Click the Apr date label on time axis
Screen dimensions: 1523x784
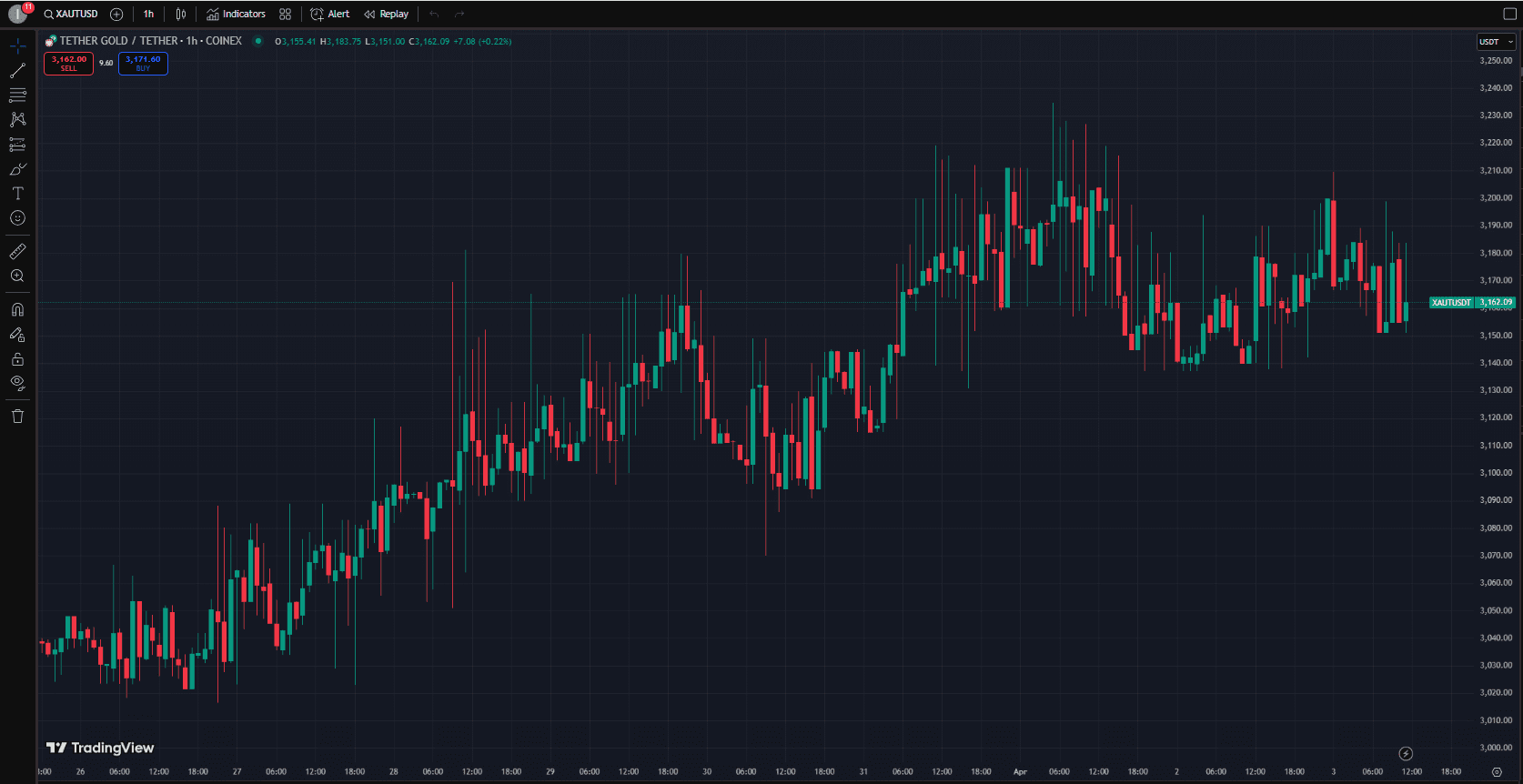coord(1020,771)
